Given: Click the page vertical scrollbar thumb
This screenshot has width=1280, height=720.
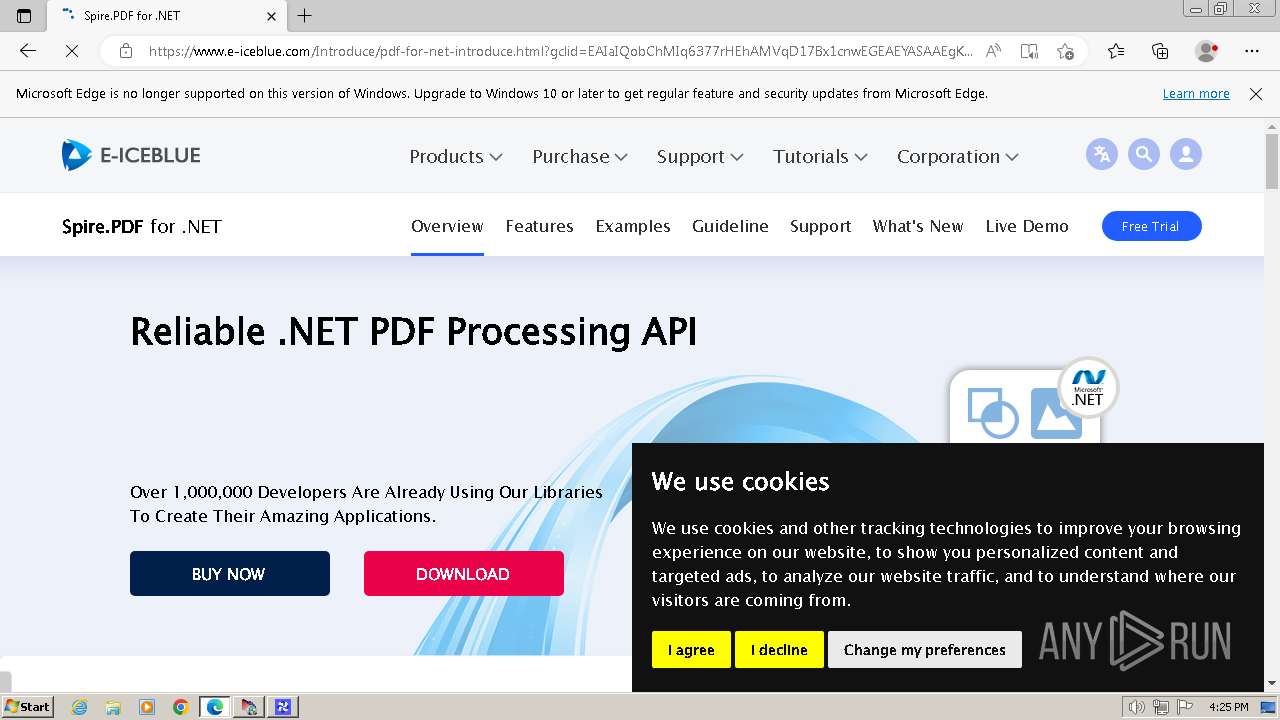Looking at the screenshot, I should coord(1272,161).
